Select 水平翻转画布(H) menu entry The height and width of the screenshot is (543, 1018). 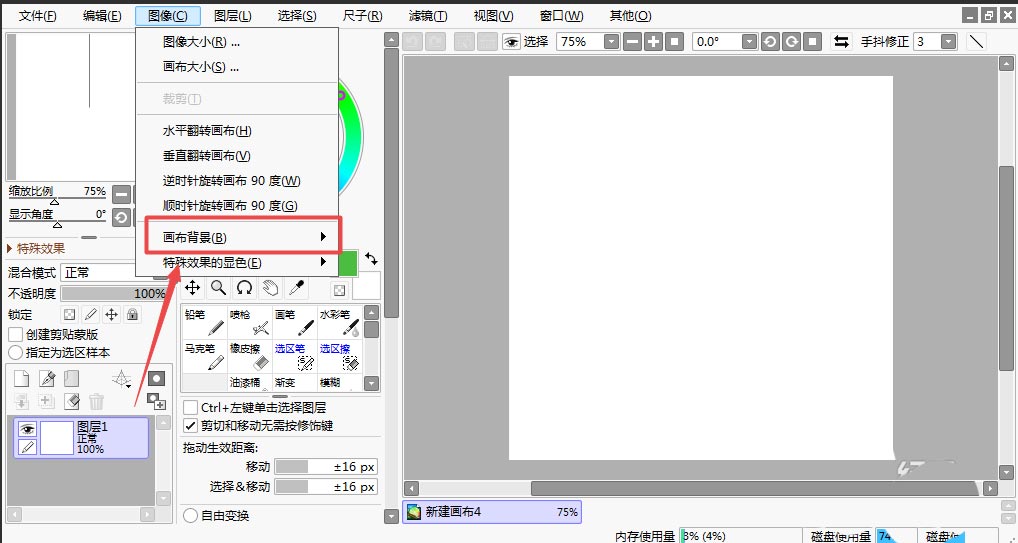[237, 131]
